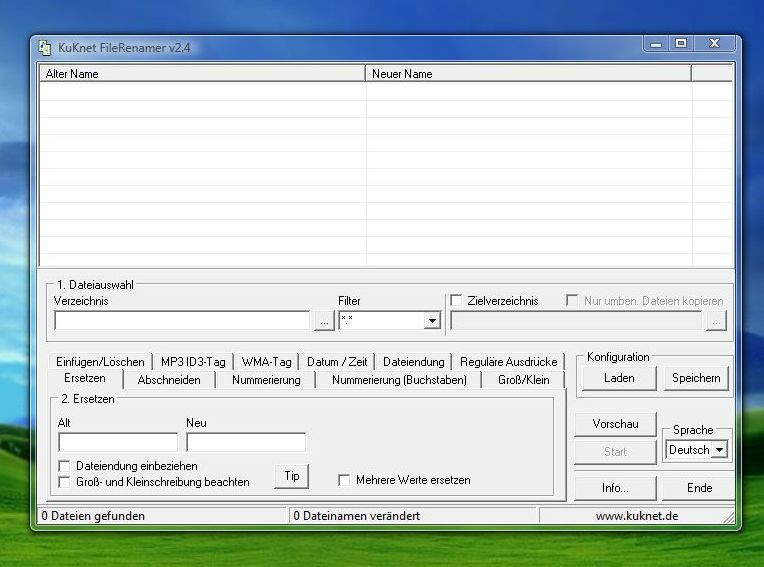Click the Alter Name column header
Screen dimensions: 764x567
point(202,74)
